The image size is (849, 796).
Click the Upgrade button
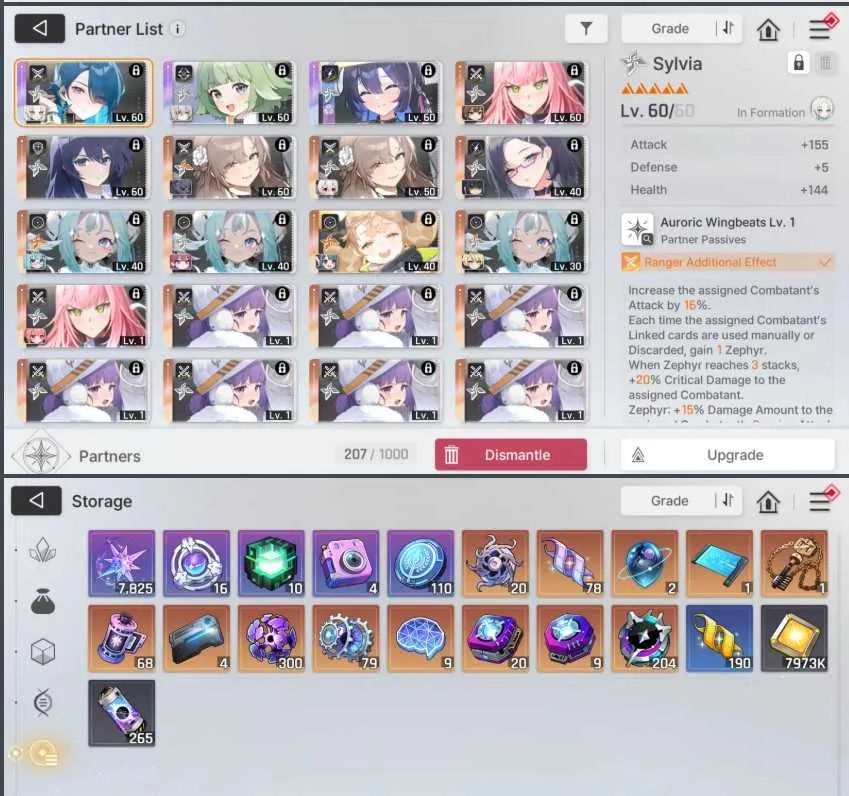(728, 455)
